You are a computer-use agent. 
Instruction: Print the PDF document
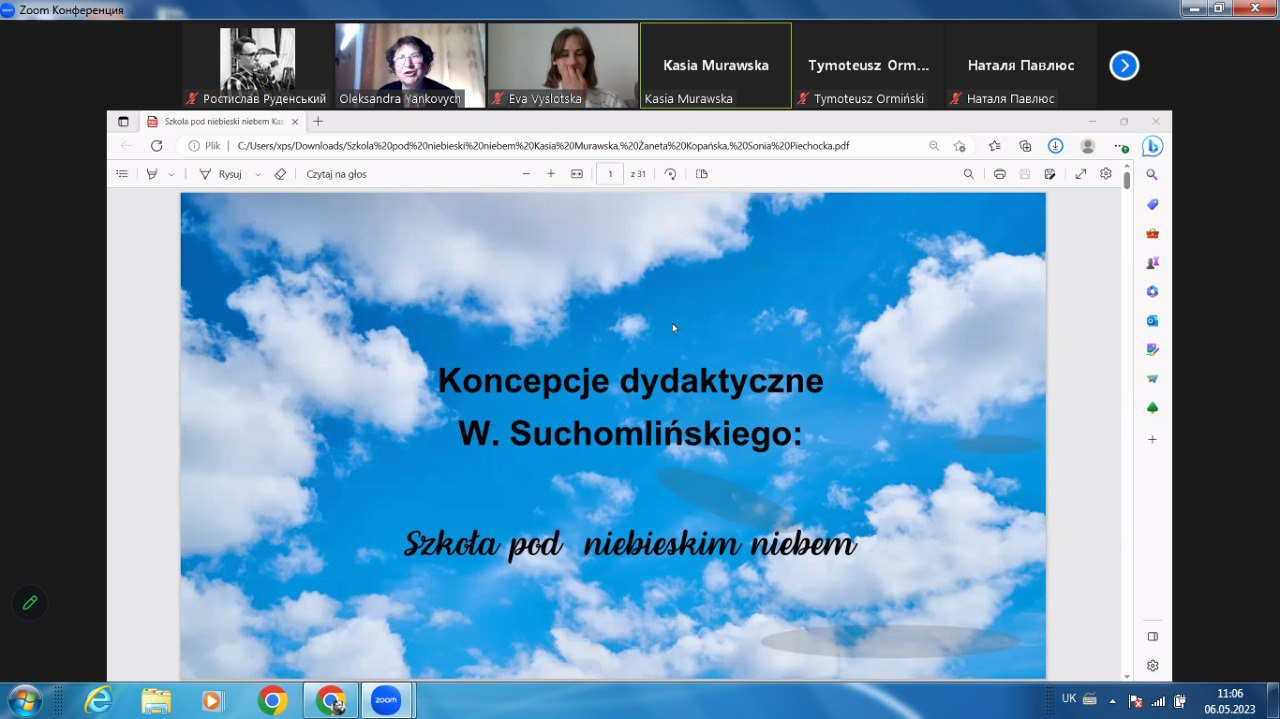click(x=999, y=174)
